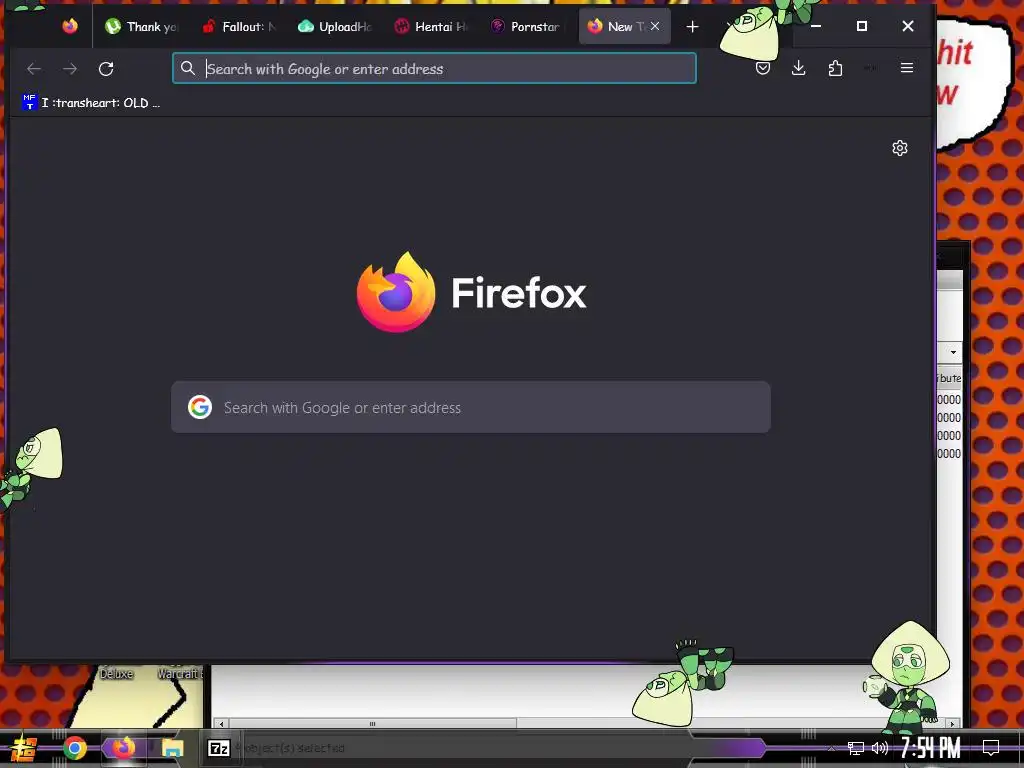
Task: Select the "Warcraft" desktop icon
Action: (x=180, y=673)
